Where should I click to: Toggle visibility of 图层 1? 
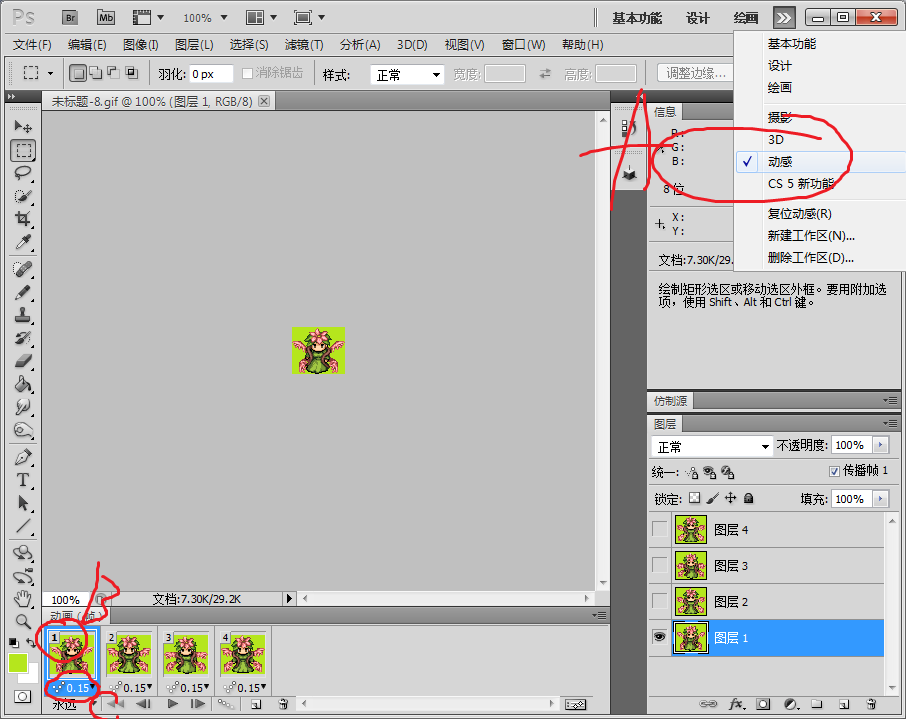coord(659,637)
